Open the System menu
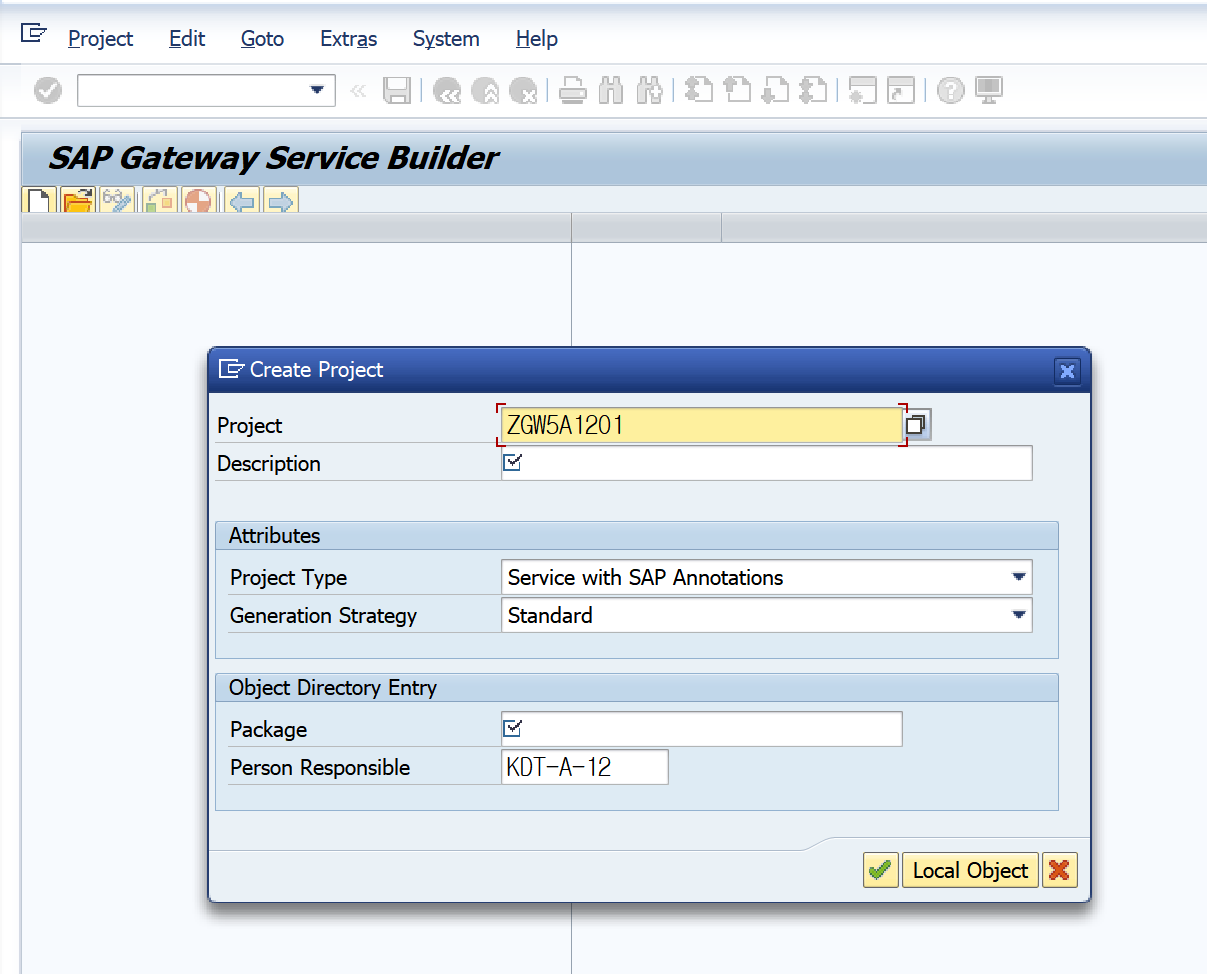Viewport: 1207px width, 974px height. 446,39
